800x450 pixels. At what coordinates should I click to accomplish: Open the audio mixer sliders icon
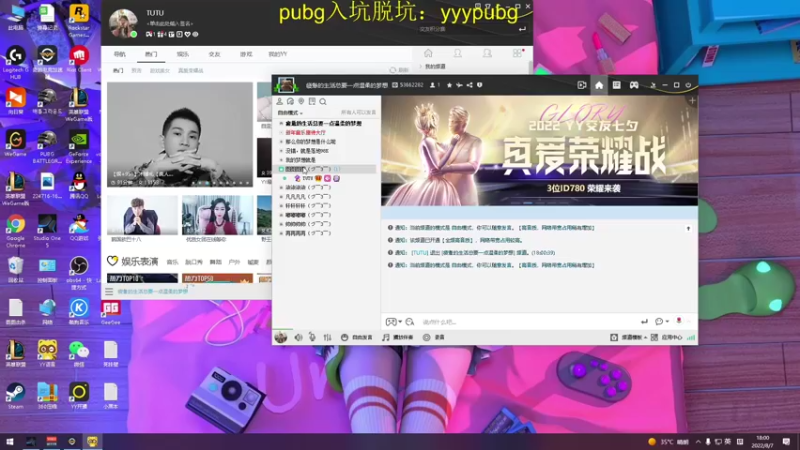328,337
